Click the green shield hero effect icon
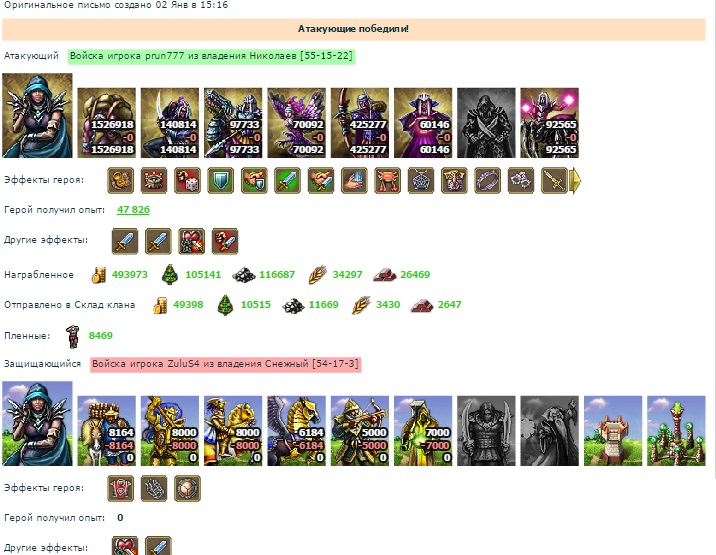The image size is (716, 555). point(221,180)
